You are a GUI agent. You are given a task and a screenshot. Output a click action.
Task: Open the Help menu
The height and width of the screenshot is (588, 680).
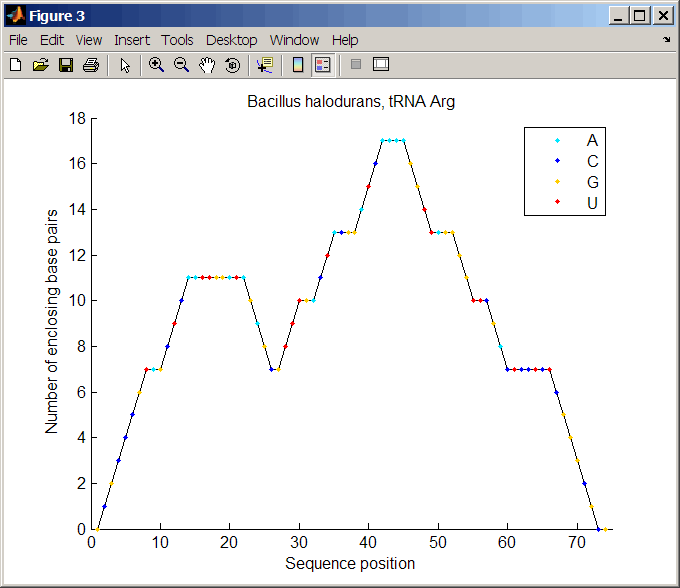coord(345,40)
